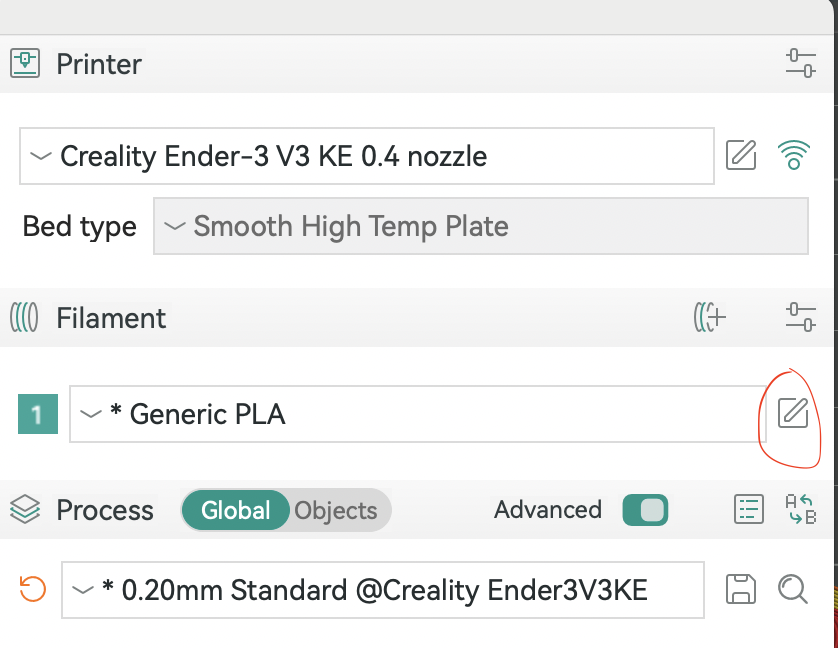
Task: Search process settings with magnifier icon
Action: tap(793, 590)
